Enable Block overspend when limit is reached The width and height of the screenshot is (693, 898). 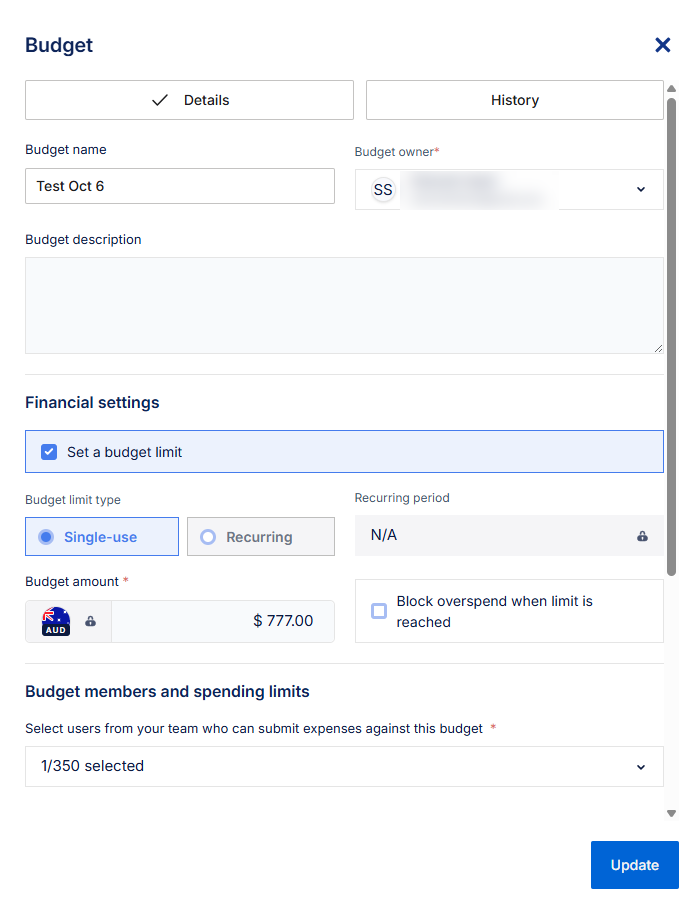point(379,611)
